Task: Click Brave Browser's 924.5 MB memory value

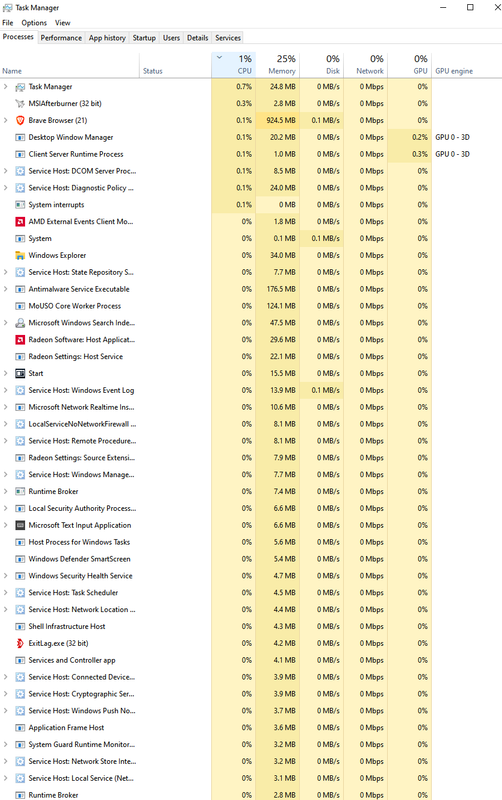Action: 281,120
